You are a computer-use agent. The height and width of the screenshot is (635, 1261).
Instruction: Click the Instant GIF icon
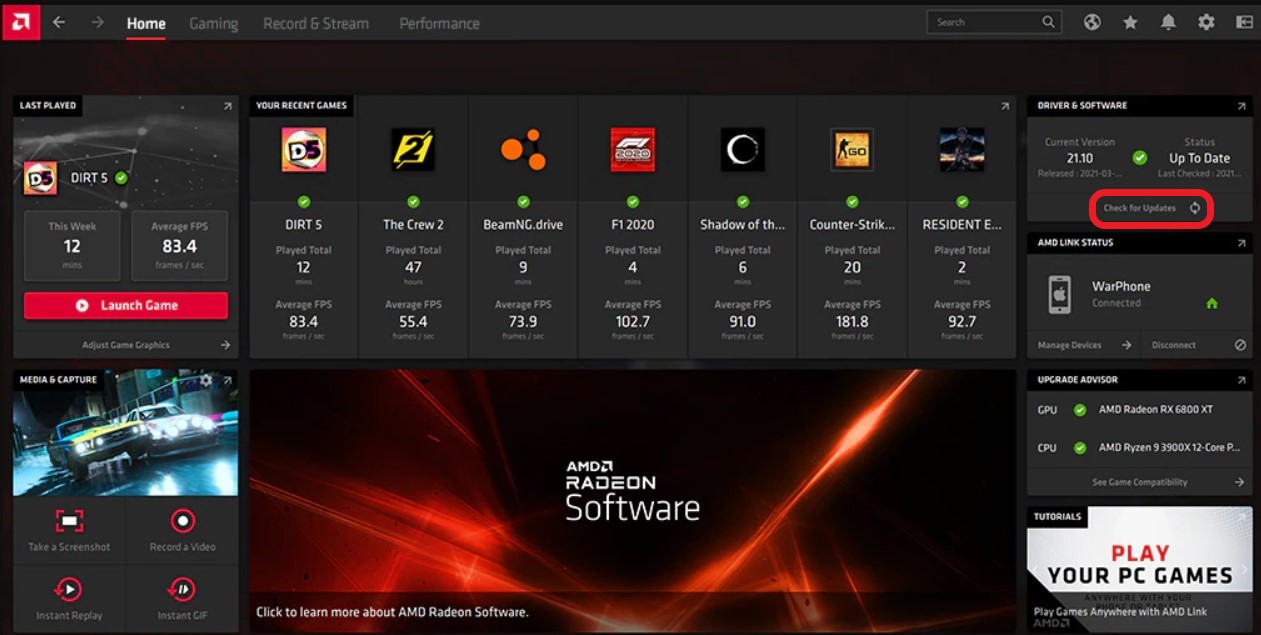[182, 588]
